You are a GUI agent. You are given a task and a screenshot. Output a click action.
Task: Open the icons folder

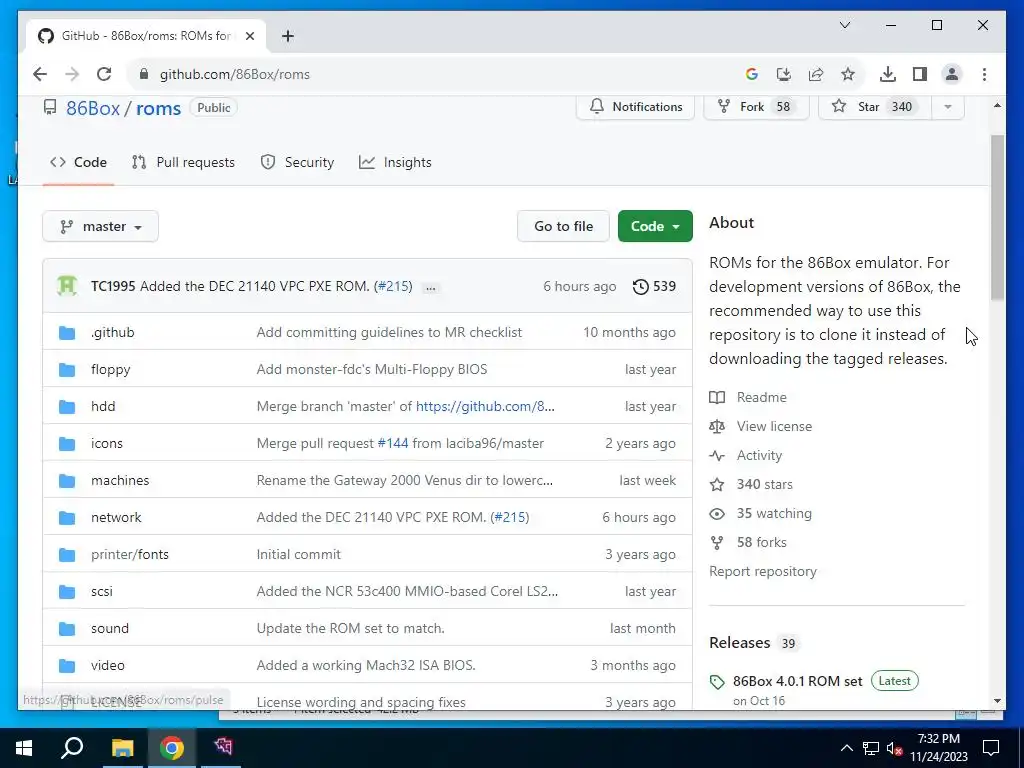click(106, 443)
